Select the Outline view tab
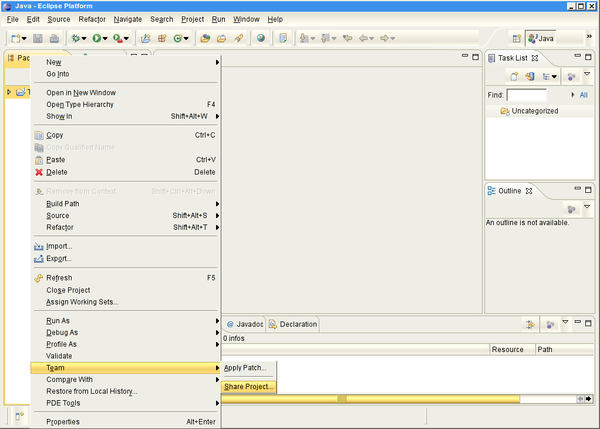 [x=510, y=191]
